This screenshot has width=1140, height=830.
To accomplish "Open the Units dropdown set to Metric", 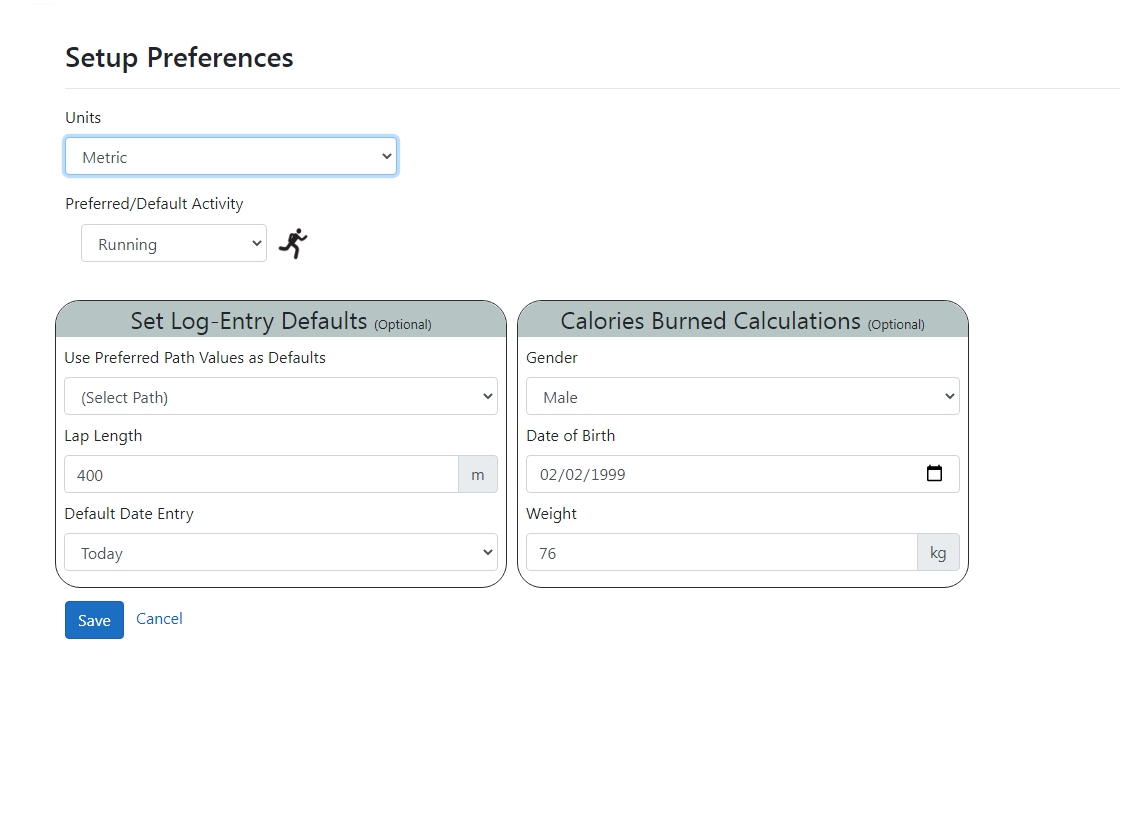I will click(x=230, y=157).
